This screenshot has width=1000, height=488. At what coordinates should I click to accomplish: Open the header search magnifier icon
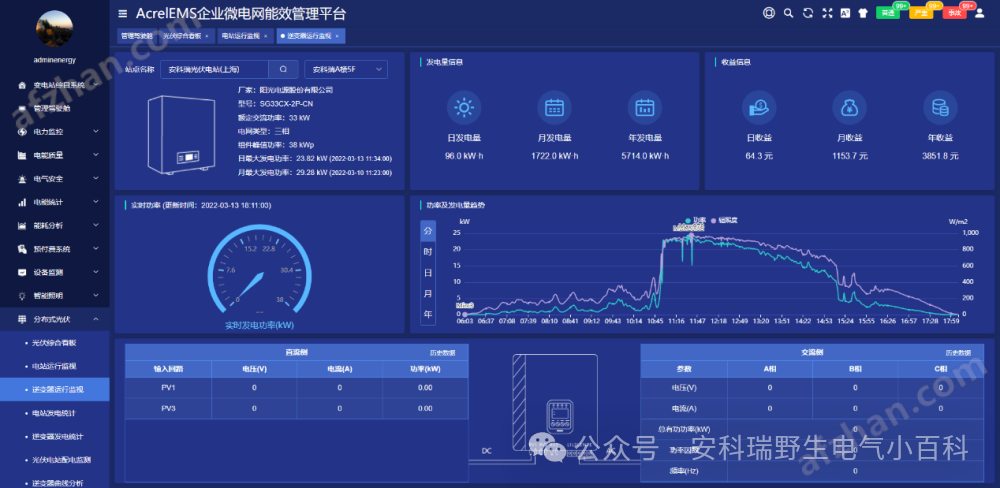click(788, 13)
